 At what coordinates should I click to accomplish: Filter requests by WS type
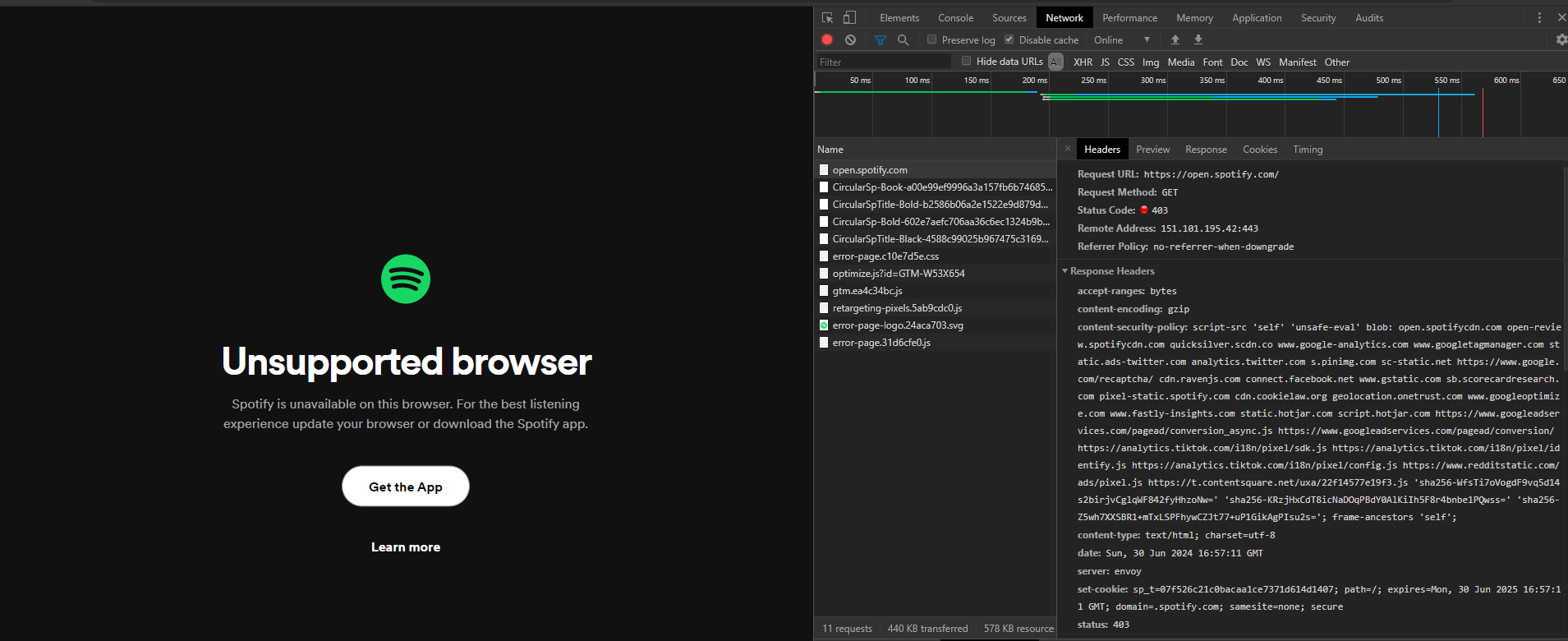click(x=1263, y=62)
